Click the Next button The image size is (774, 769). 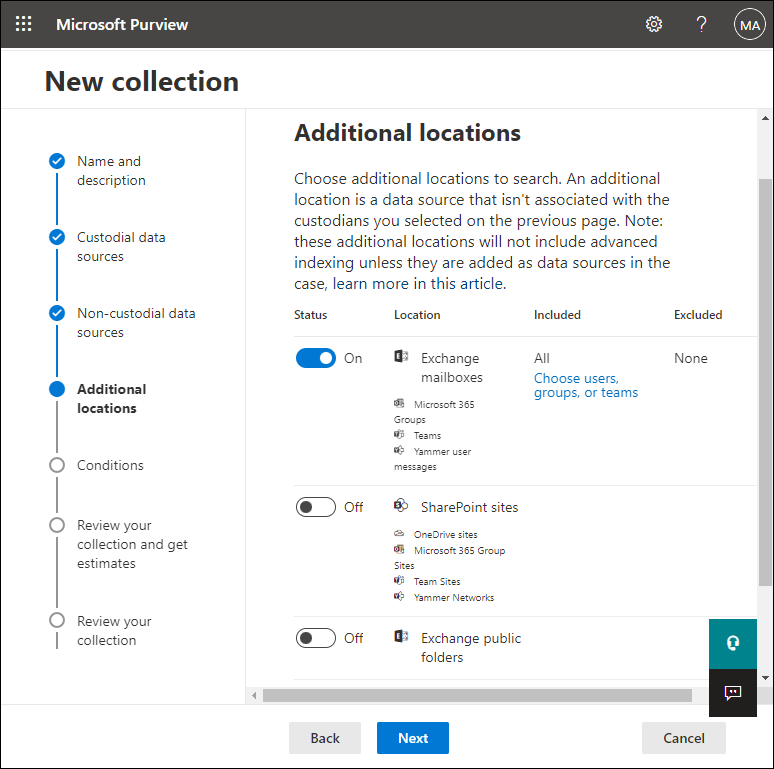(x=413, y=738)
